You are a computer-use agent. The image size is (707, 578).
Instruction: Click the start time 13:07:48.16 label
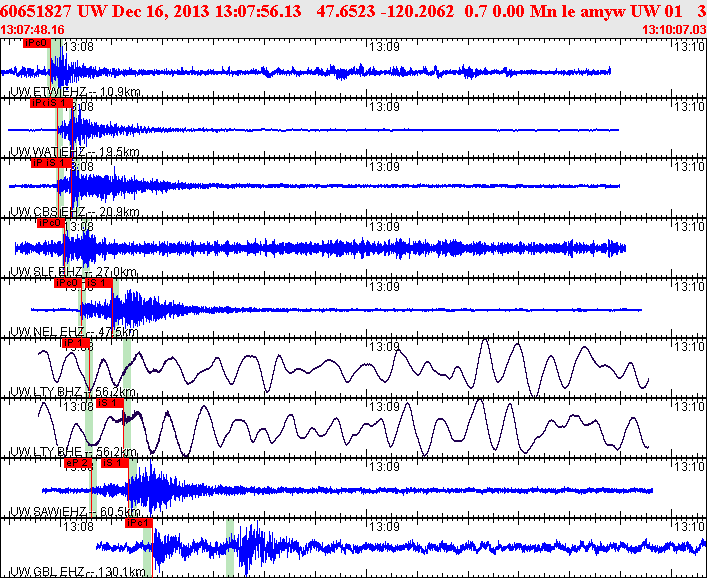pos(33,30)
